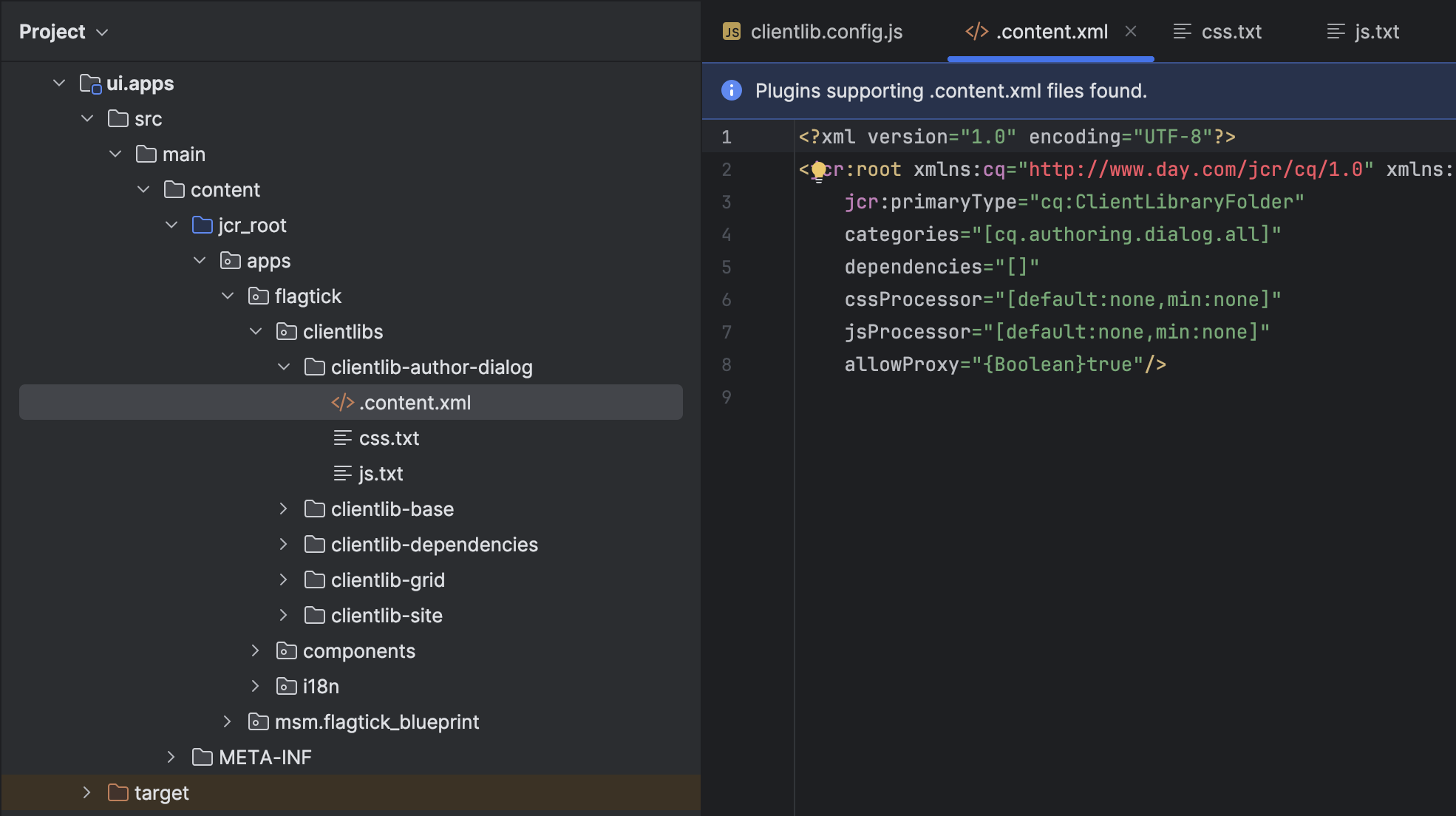Collapse the clientlib-author-dialog folder

pyautogui.click(x=283, y=367)
